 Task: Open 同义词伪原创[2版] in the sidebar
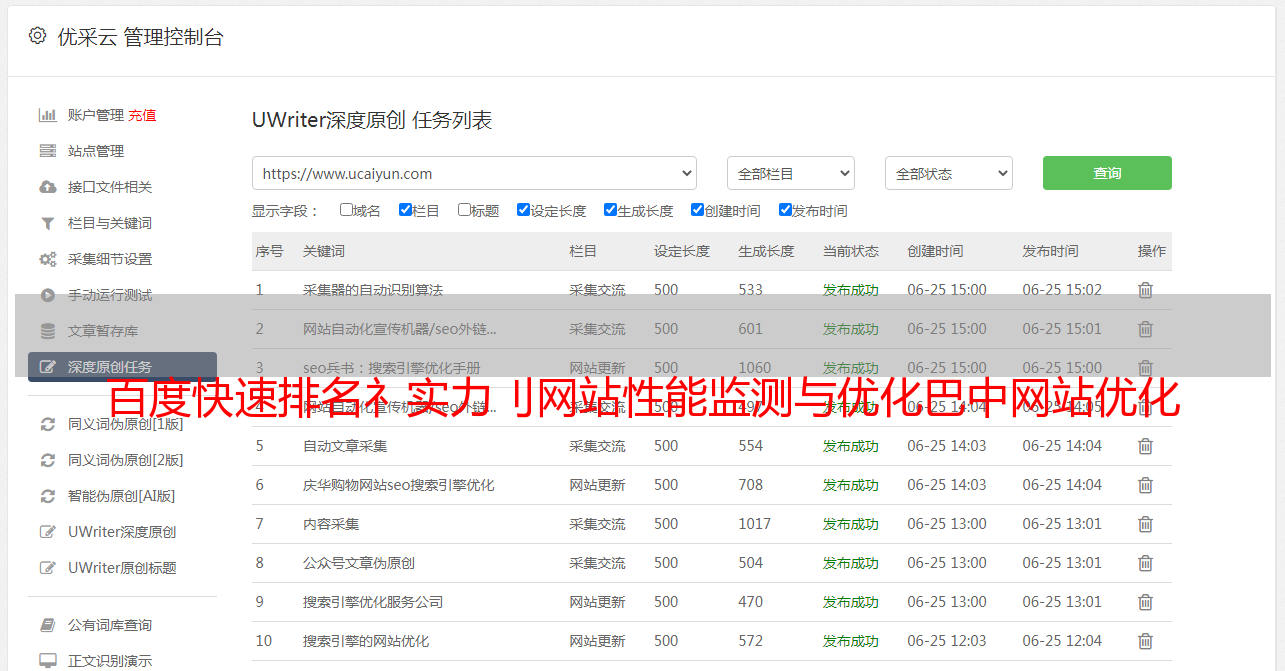(x=125, y=460)
